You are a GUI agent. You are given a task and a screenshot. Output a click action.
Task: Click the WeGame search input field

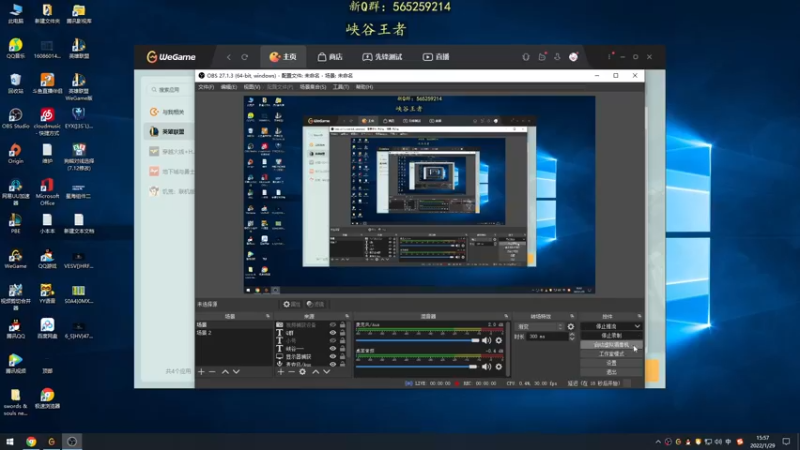point(169,90)
